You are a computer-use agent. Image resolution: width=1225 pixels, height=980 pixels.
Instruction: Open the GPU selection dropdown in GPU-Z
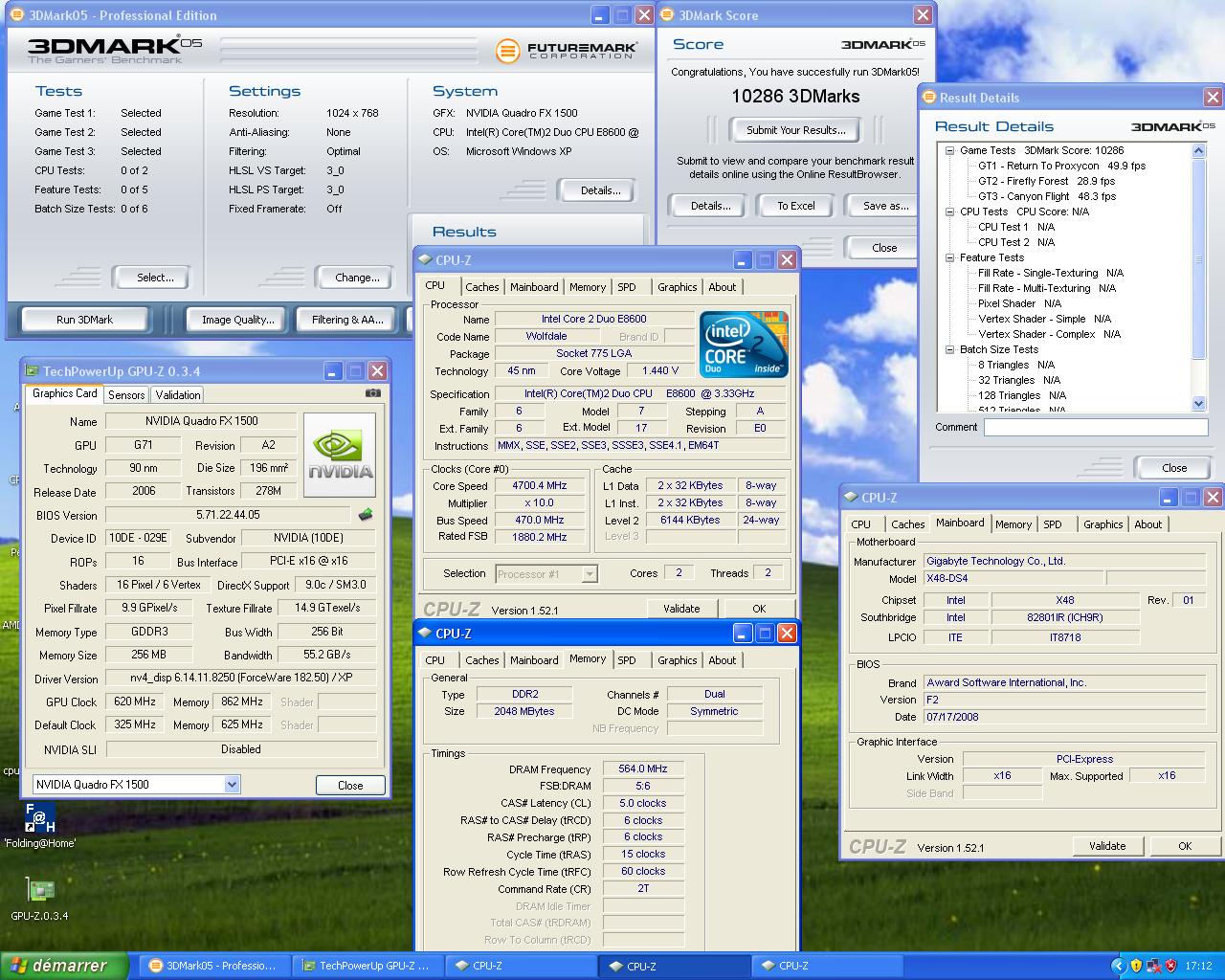pos(232,785)
